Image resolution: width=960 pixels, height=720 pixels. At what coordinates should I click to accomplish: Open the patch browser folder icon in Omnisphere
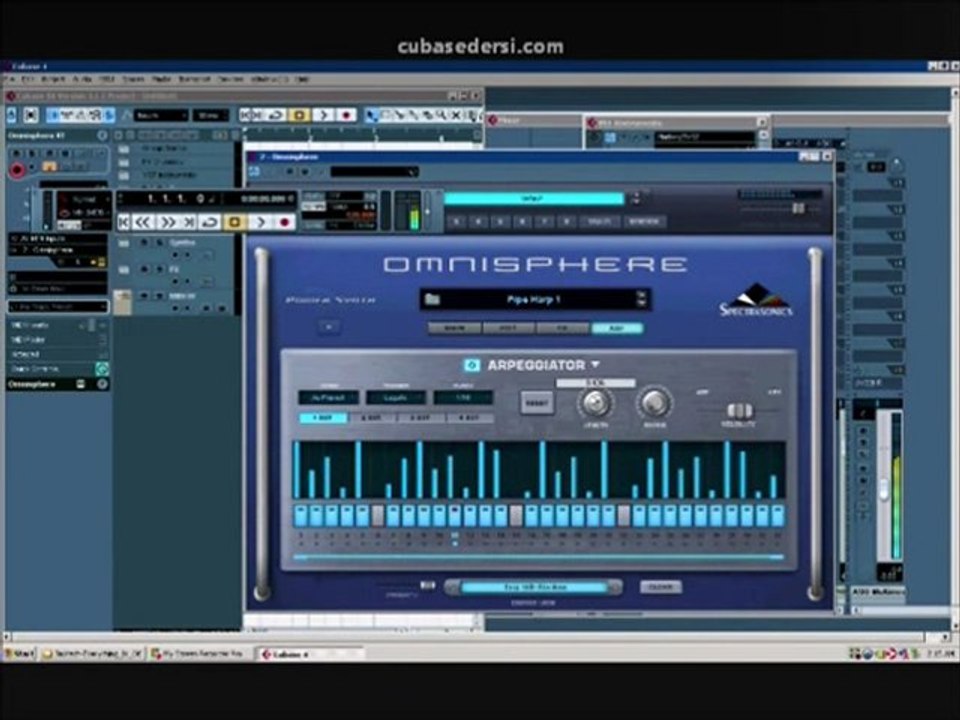click(433, 299)
